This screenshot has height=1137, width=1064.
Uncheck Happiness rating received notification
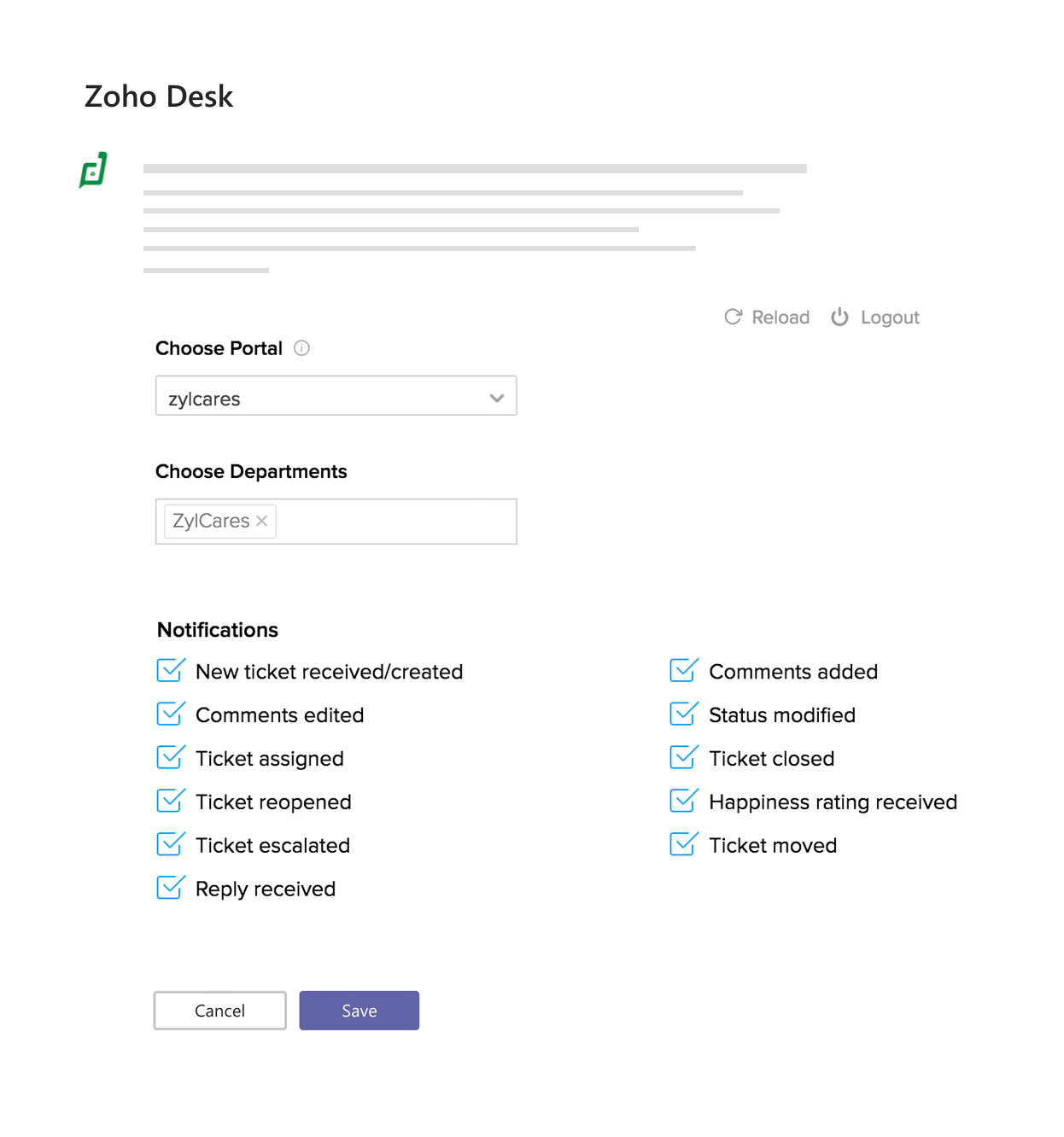pyautogui.click(x=683, y=801)
